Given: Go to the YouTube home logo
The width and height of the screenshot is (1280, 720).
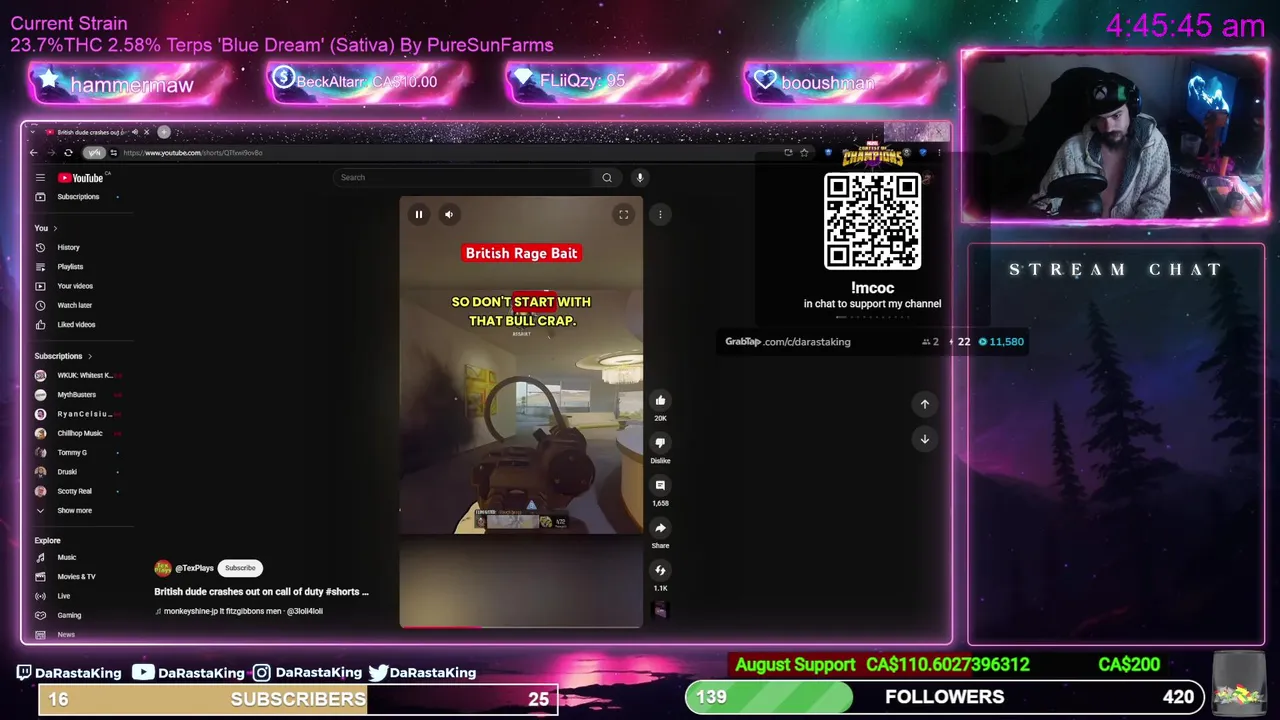Looking at the screenshot, I should pos(82,178).
